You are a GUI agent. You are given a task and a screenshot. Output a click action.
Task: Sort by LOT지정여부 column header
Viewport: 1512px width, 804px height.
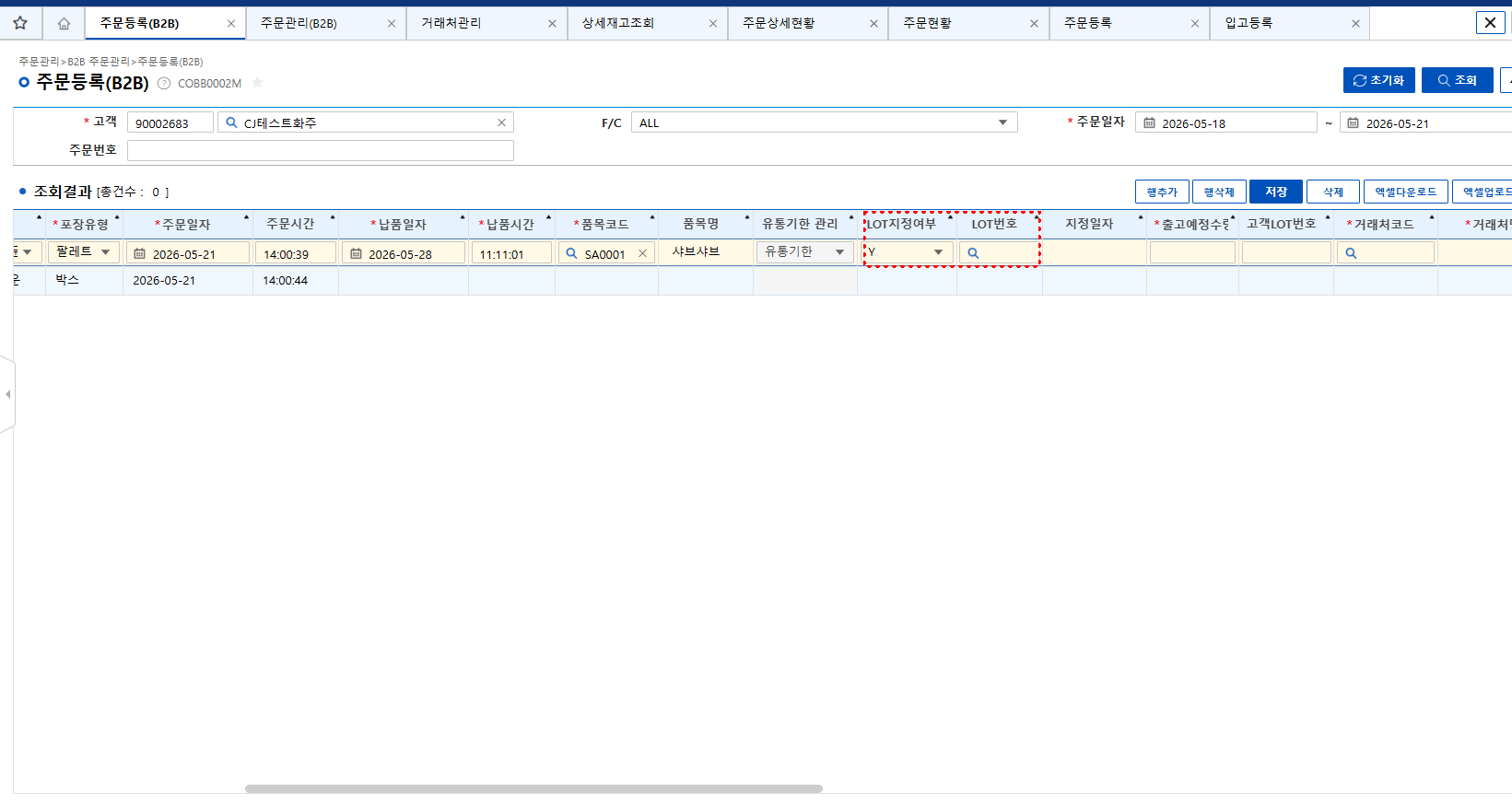point(907,224)
